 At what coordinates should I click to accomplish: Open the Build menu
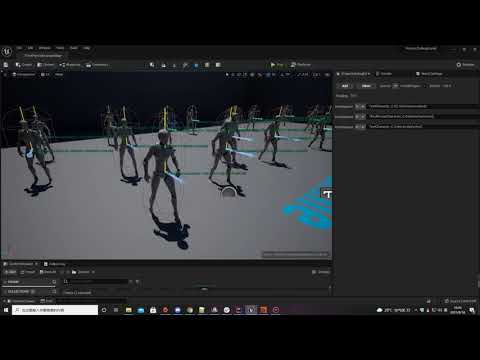tap(74, 48)
